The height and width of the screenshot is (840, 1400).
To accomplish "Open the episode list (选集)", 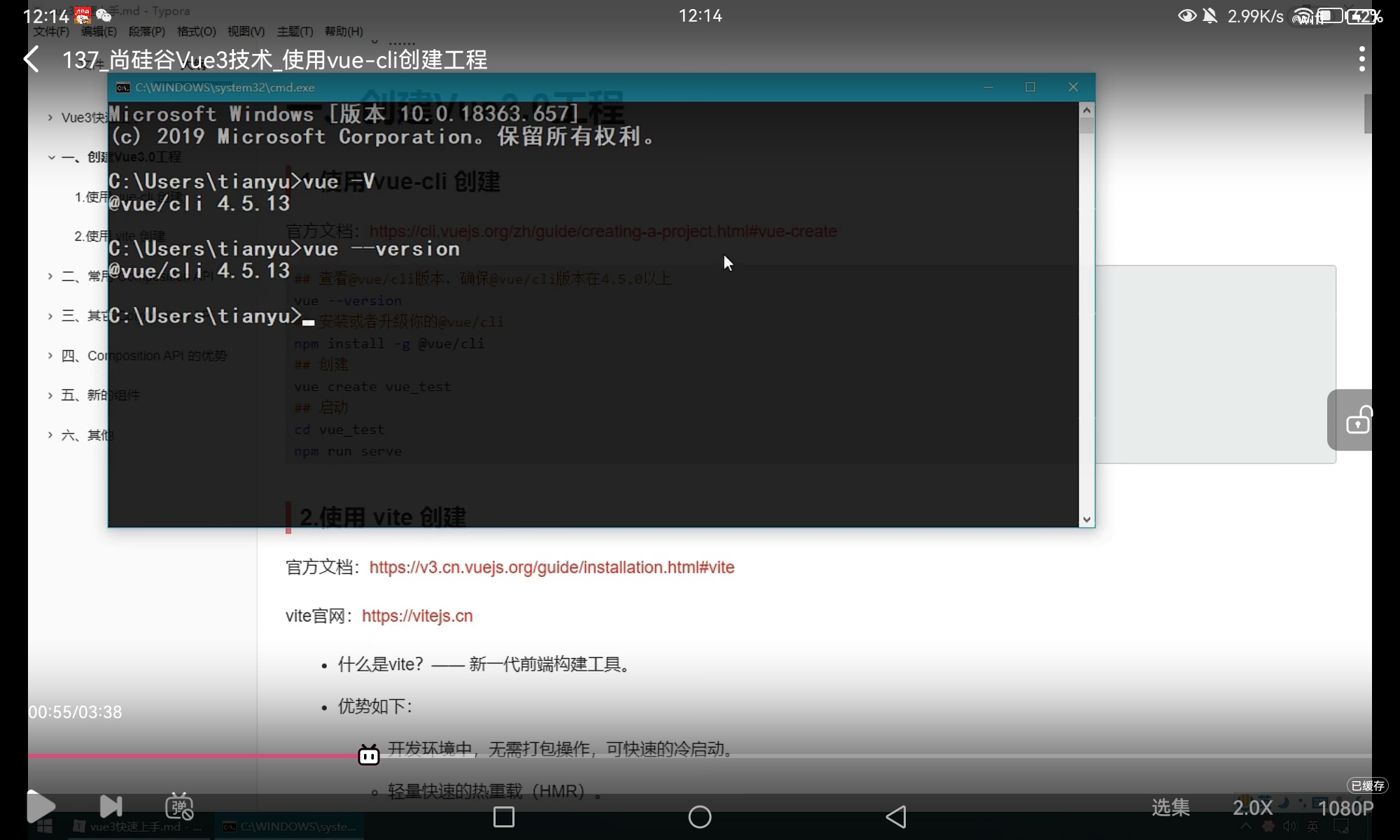I will pyautogui.click(x=1170, y=808).
